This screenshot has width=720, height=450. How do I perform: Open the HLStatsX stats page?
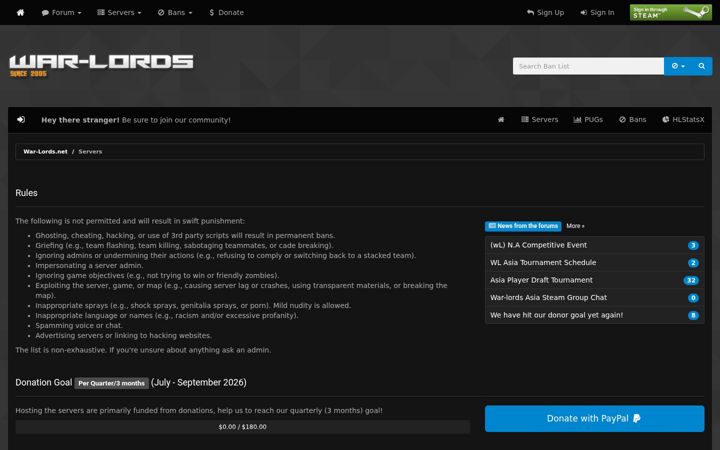pyautogui.click(x=683, y=119)
